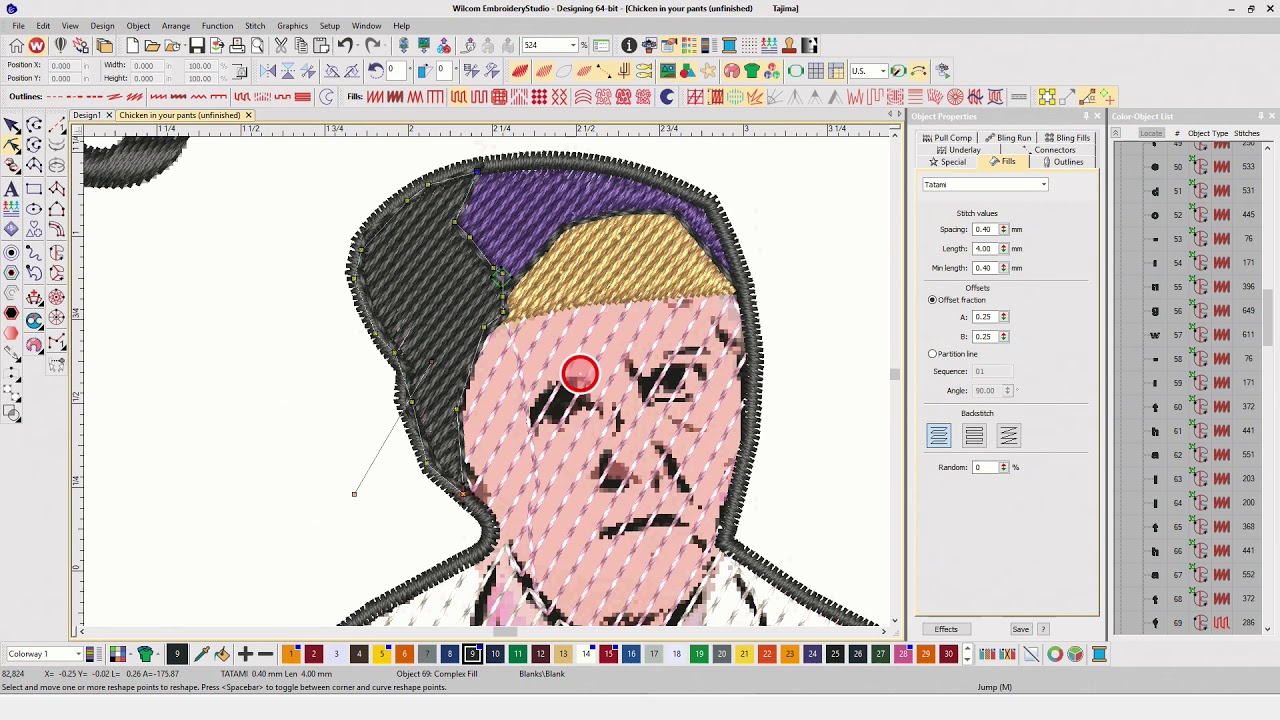Click the rubber stamp icon

tap(789, 45)
